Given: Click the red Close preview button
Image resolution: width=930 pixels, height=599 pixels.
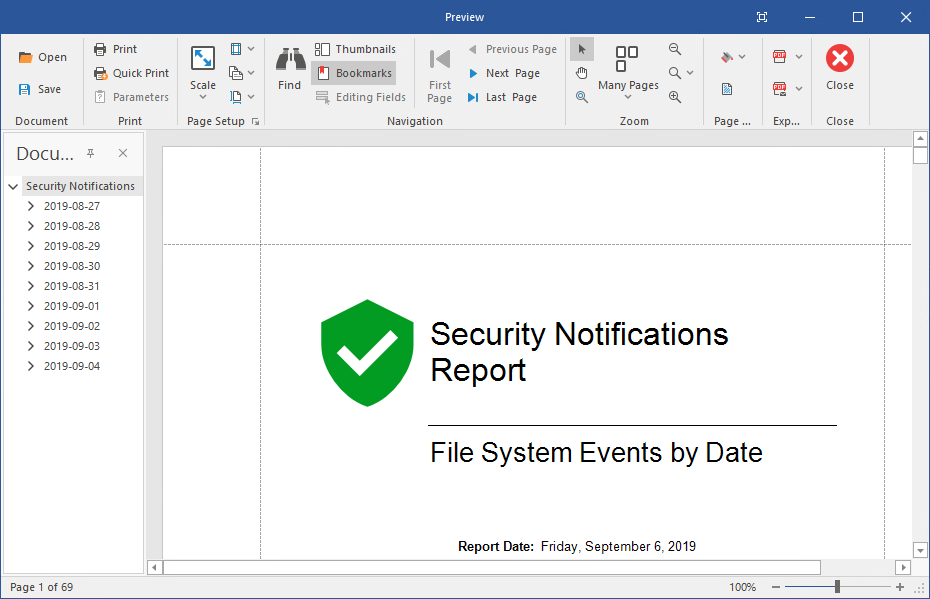Looking at the screenshot, I should click(840, 67).
